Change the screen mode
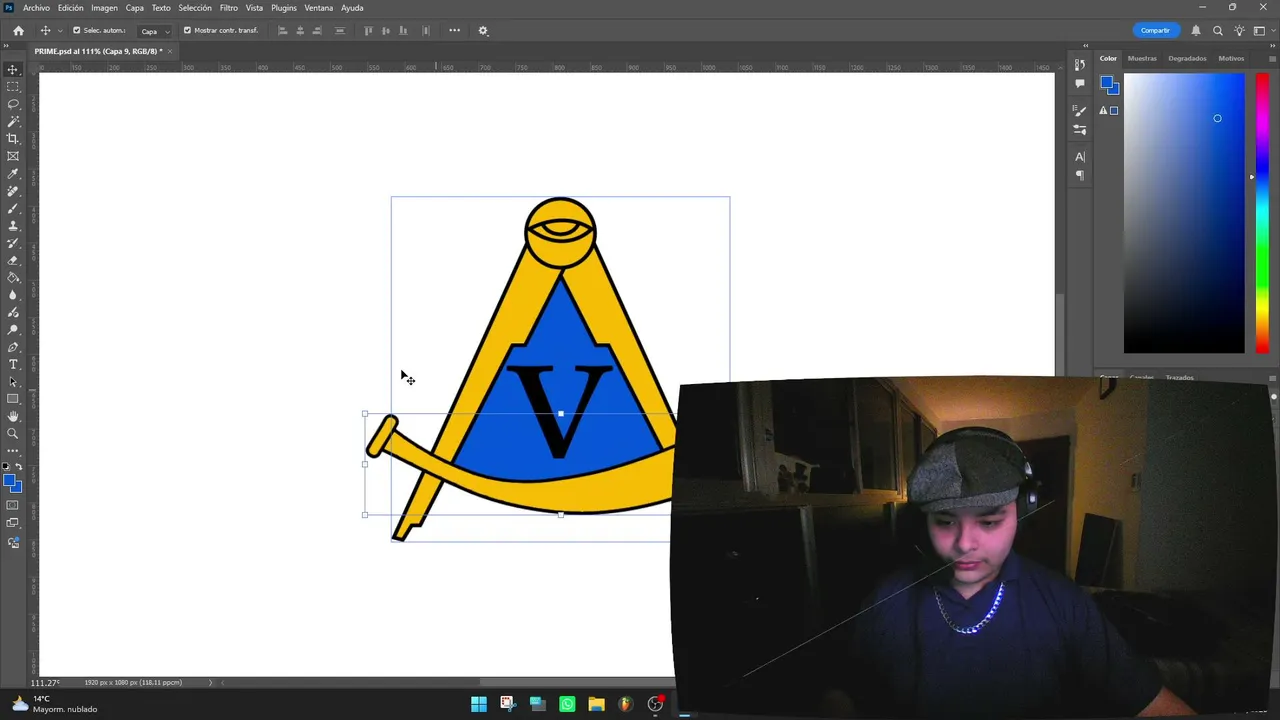Screen dimensions: 1280x720 [13, 523]
